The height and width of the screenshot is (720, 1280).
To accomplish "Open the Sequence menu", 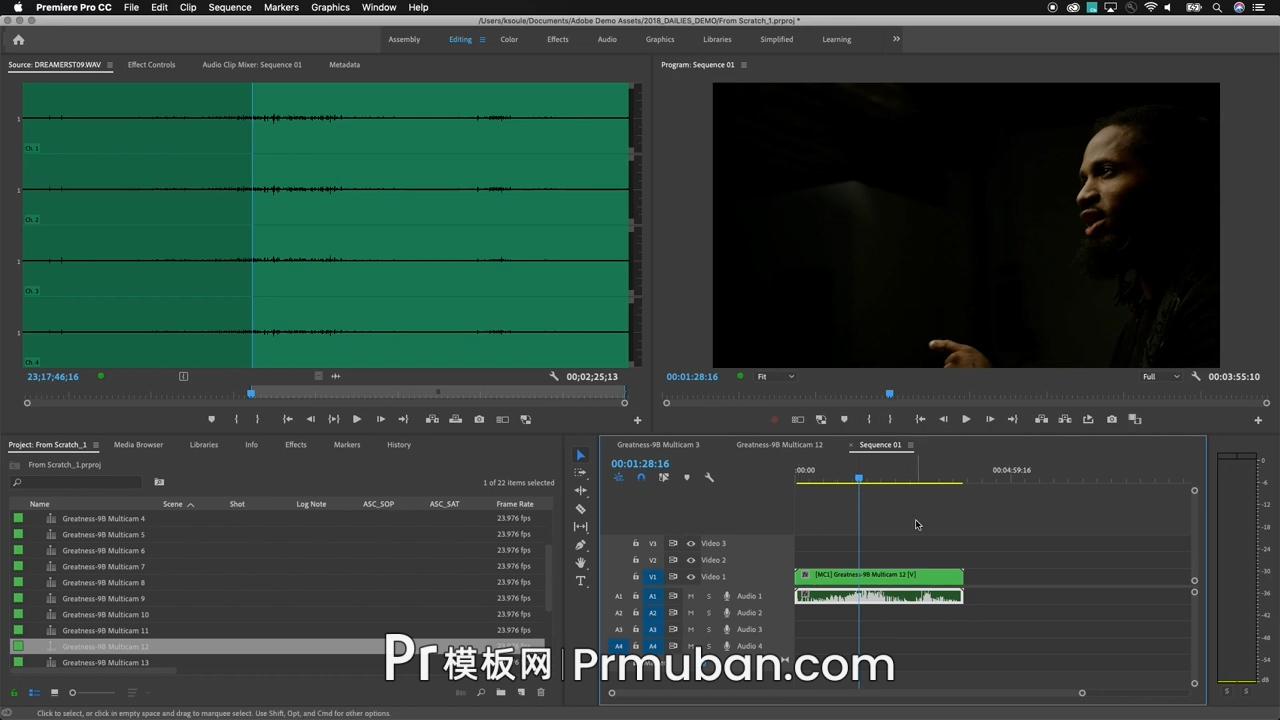I will tap(229, 7).
